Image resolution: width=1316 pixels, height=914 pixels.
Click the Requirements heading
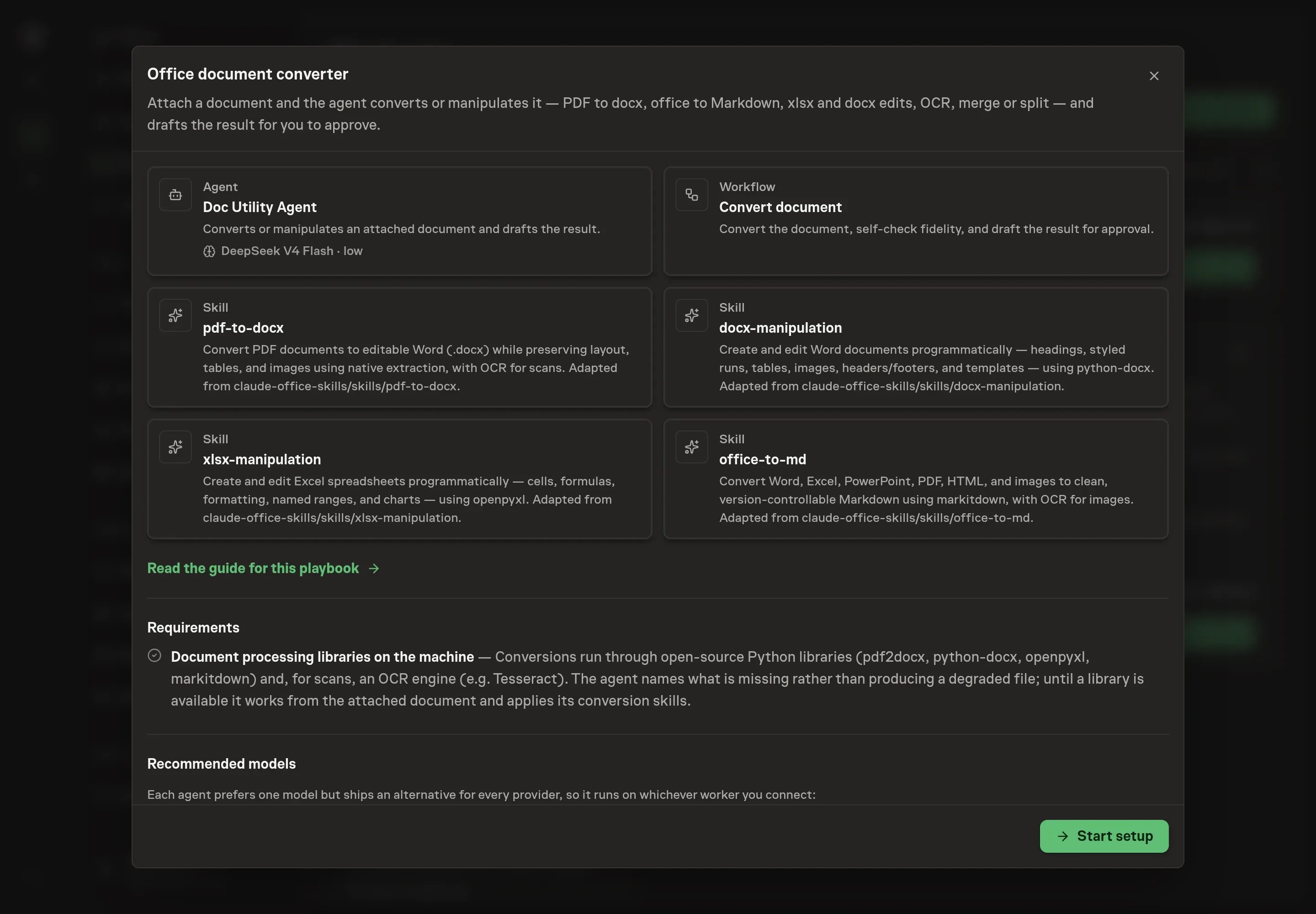pyautogui.click(x=193, y=627)
